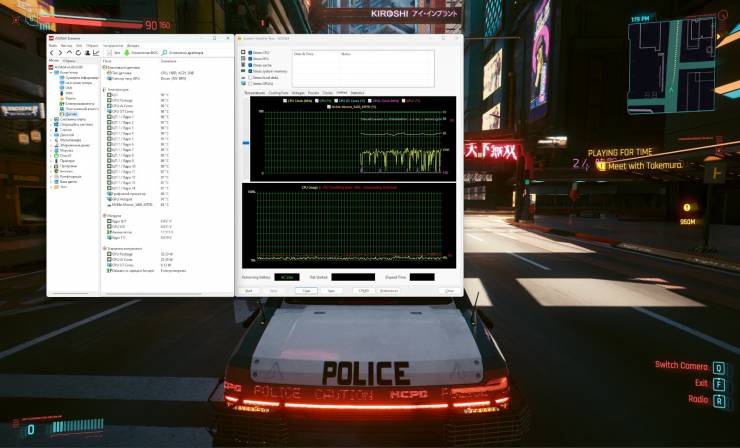Switch to the Statistics tab
This screenshot has height=448, width=740.
(357, 93)
